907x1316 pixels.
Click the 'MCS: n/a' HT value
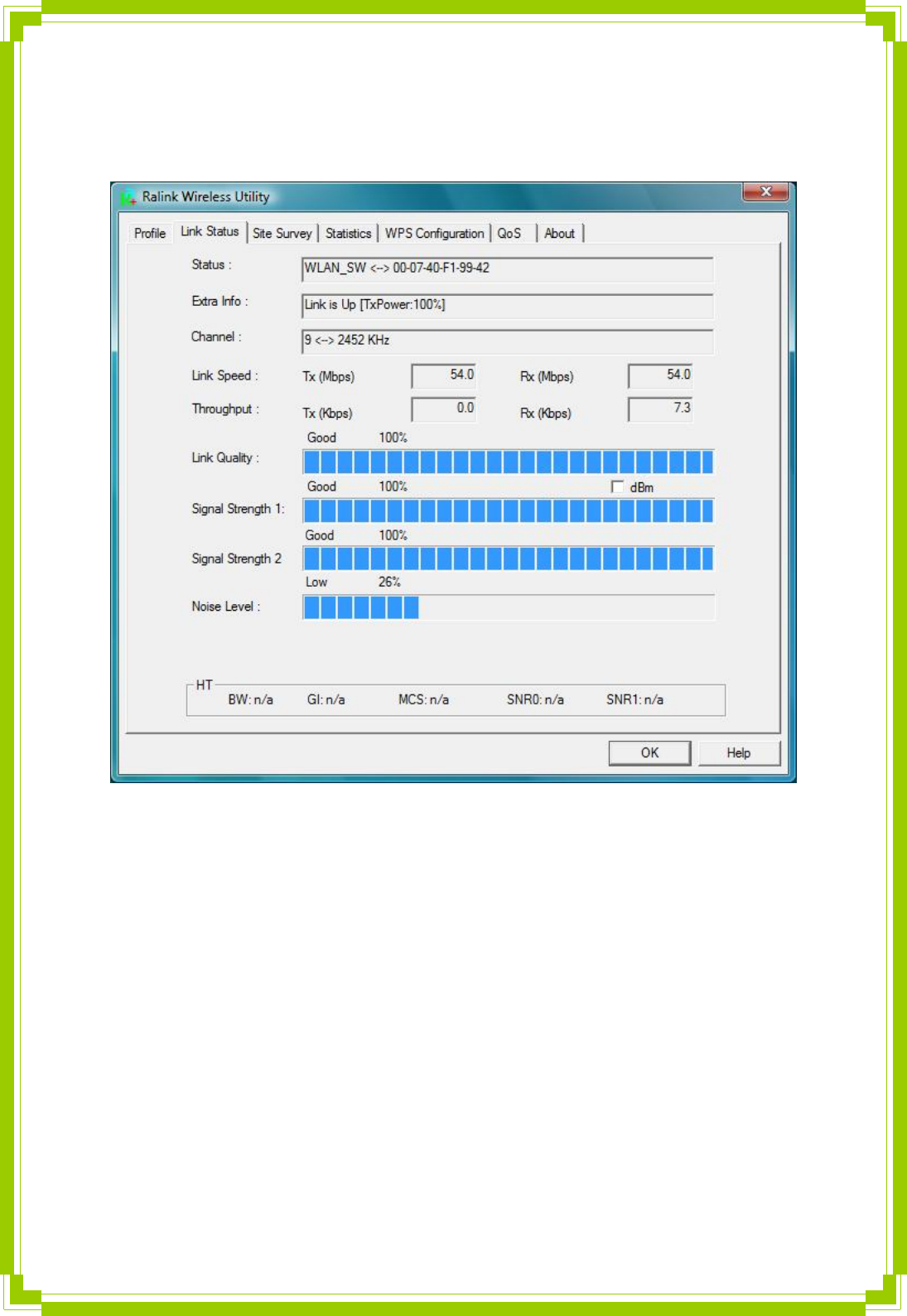click(x=423, y=699)
